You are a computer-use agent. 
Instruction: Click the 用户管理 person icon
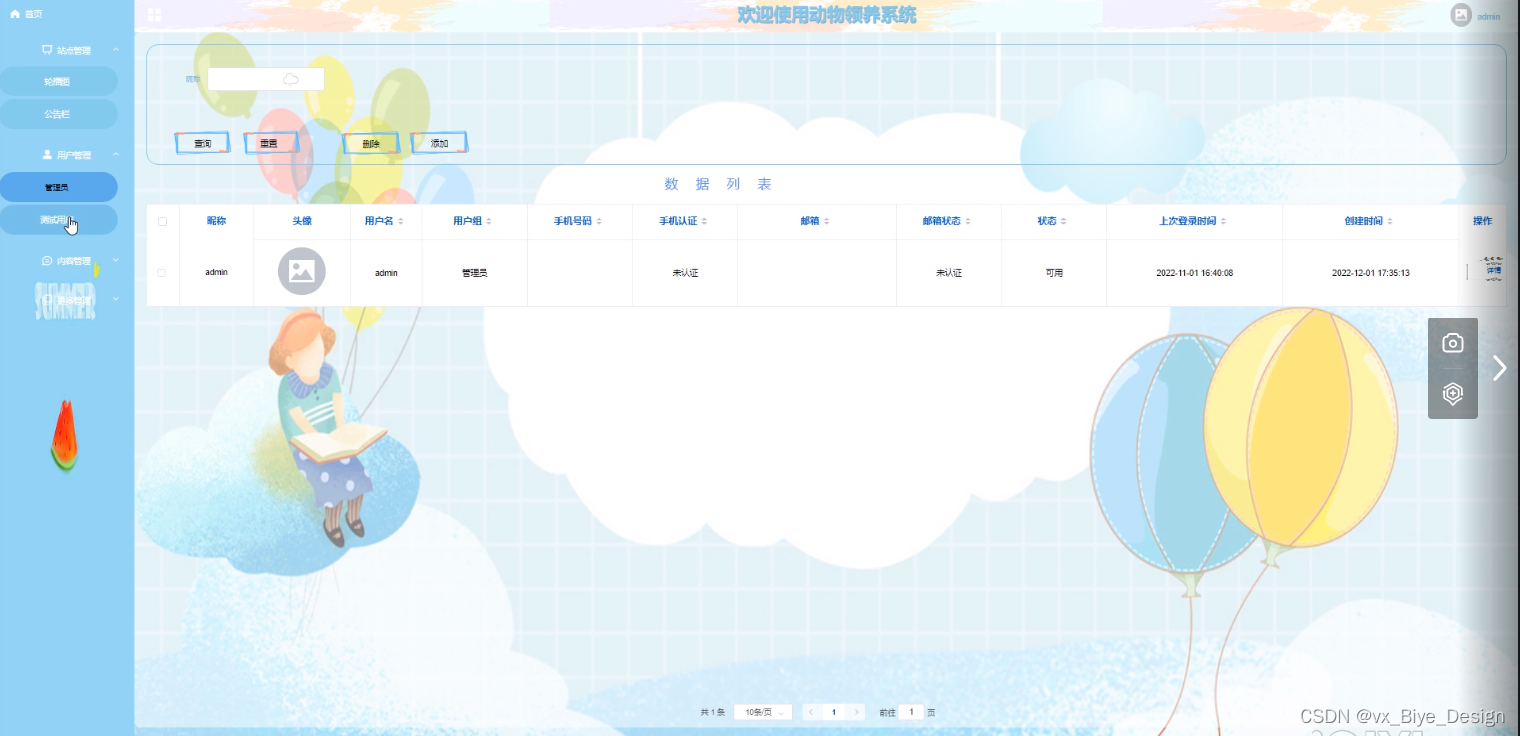coord(47,155)
